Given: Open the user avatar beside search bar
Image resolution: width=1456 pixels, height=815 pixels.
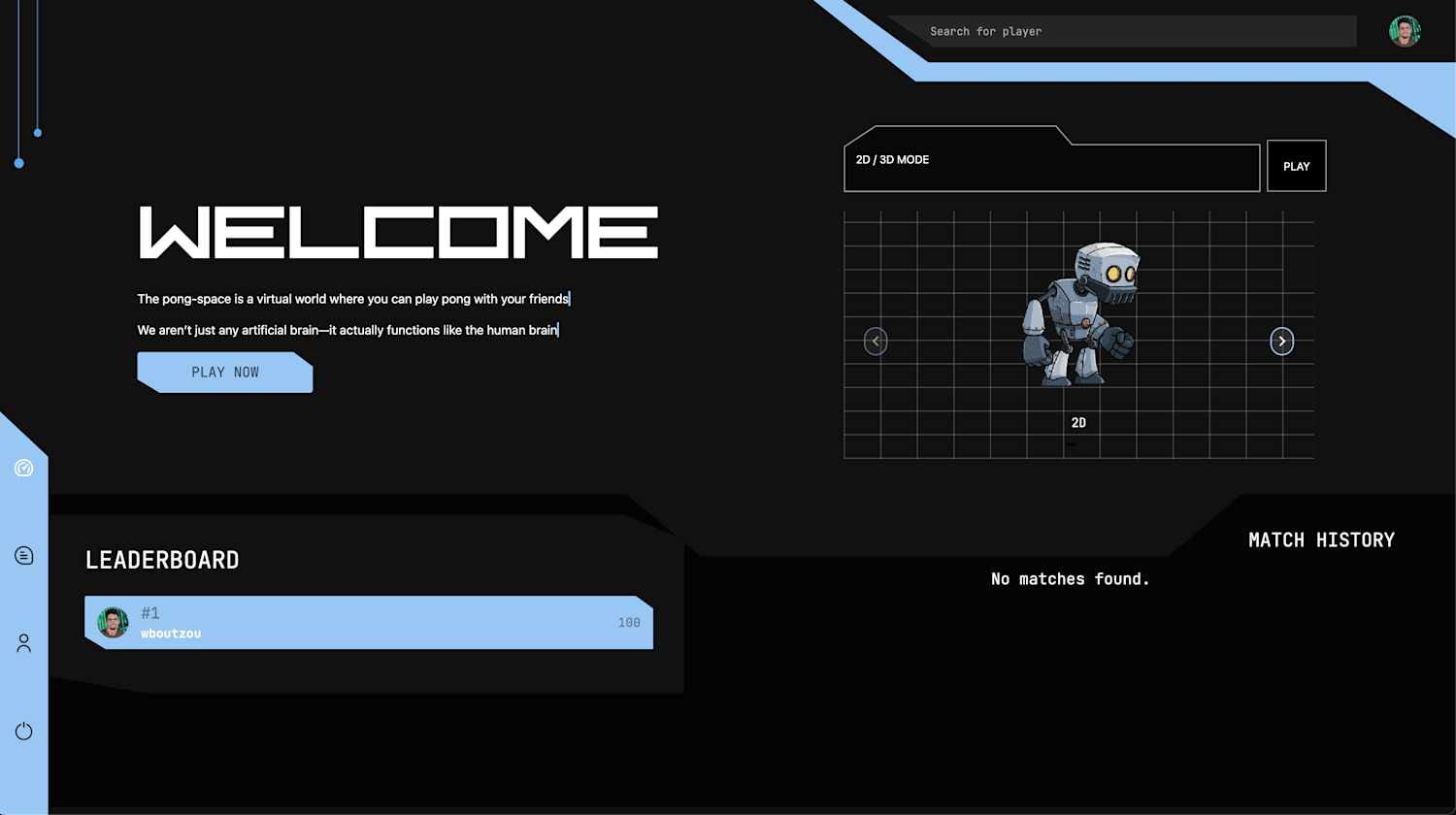Looking at the screenshot, I should point(1405,31).
